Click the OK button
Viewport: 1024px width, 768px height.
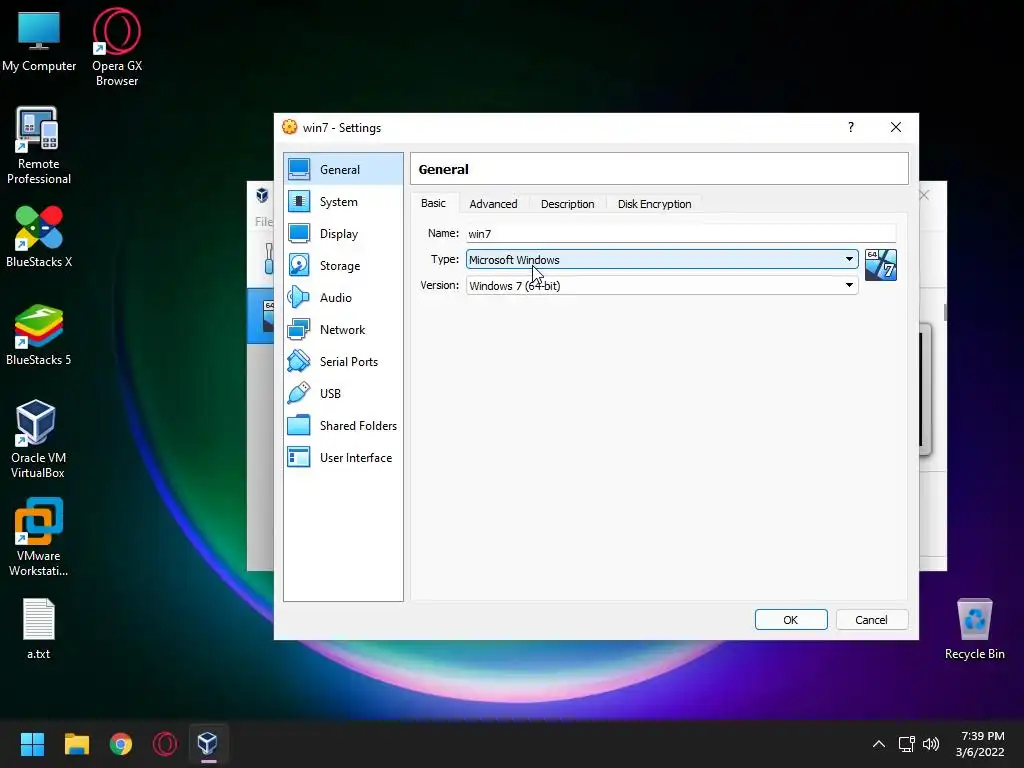click(x=791, y=620)
